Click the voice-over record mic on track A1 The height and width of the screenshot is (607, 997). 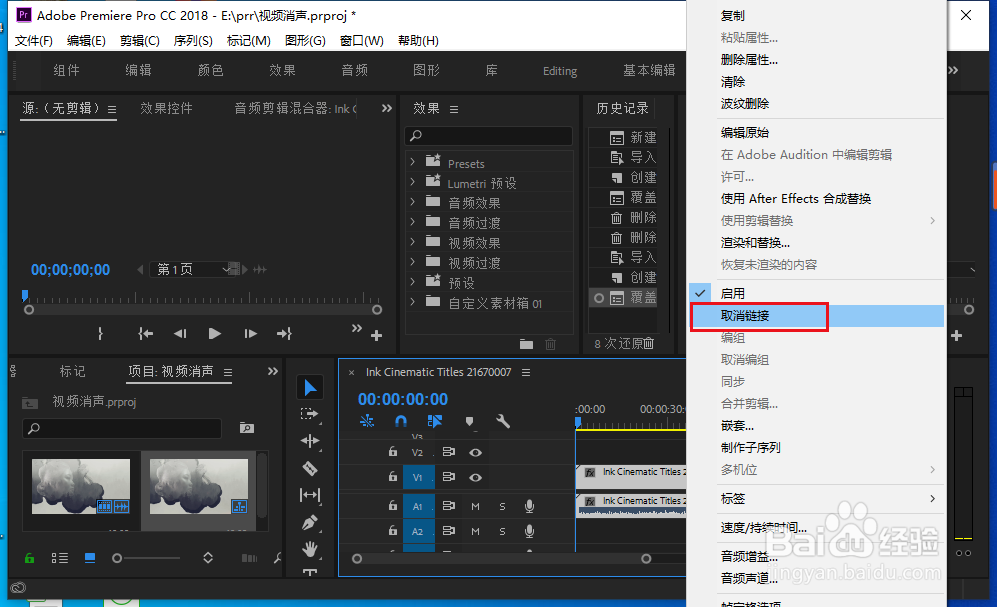point(529,507)
